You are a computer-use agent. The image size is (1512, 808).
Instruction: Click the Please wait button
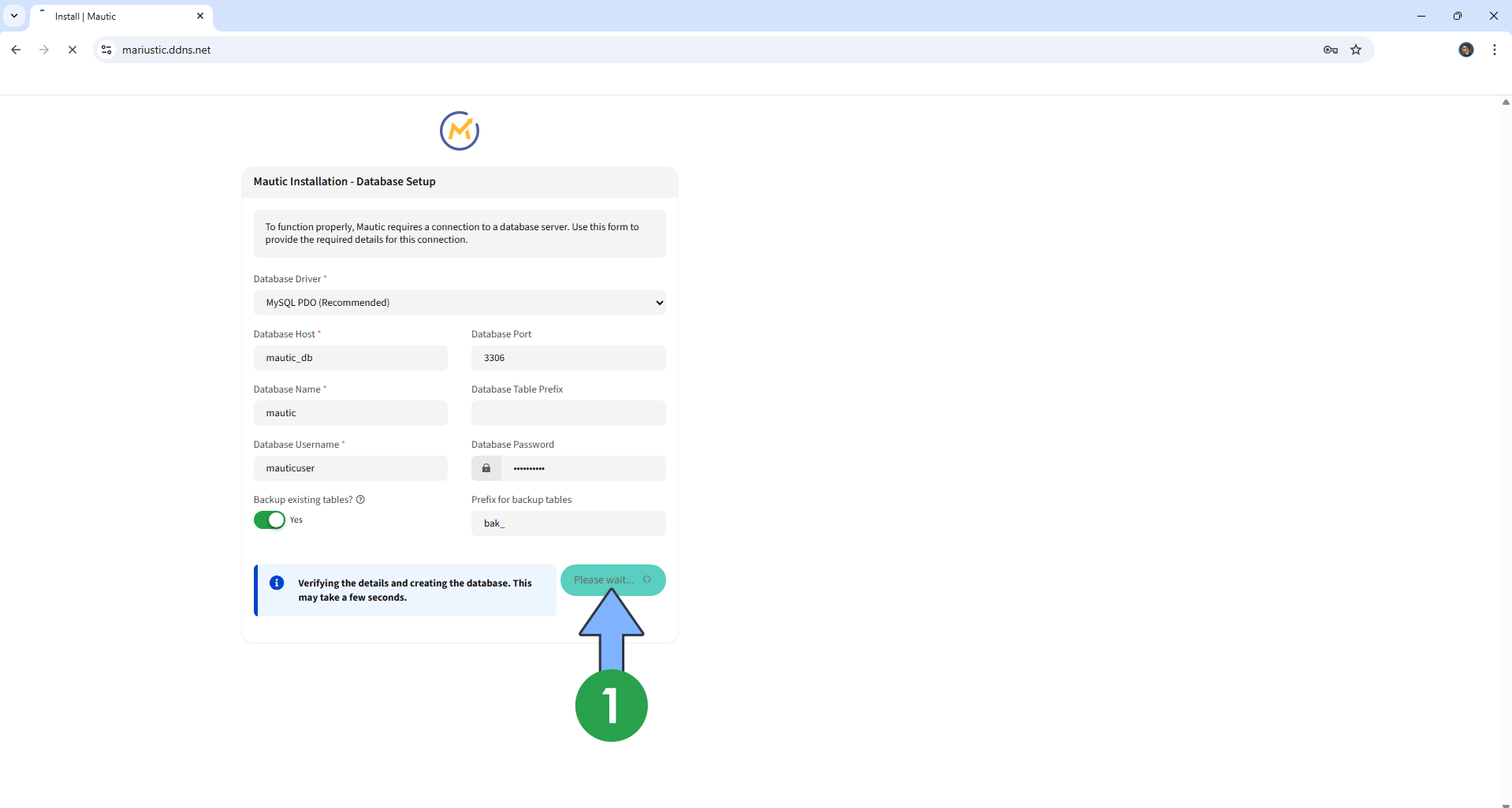pos(613,580)
